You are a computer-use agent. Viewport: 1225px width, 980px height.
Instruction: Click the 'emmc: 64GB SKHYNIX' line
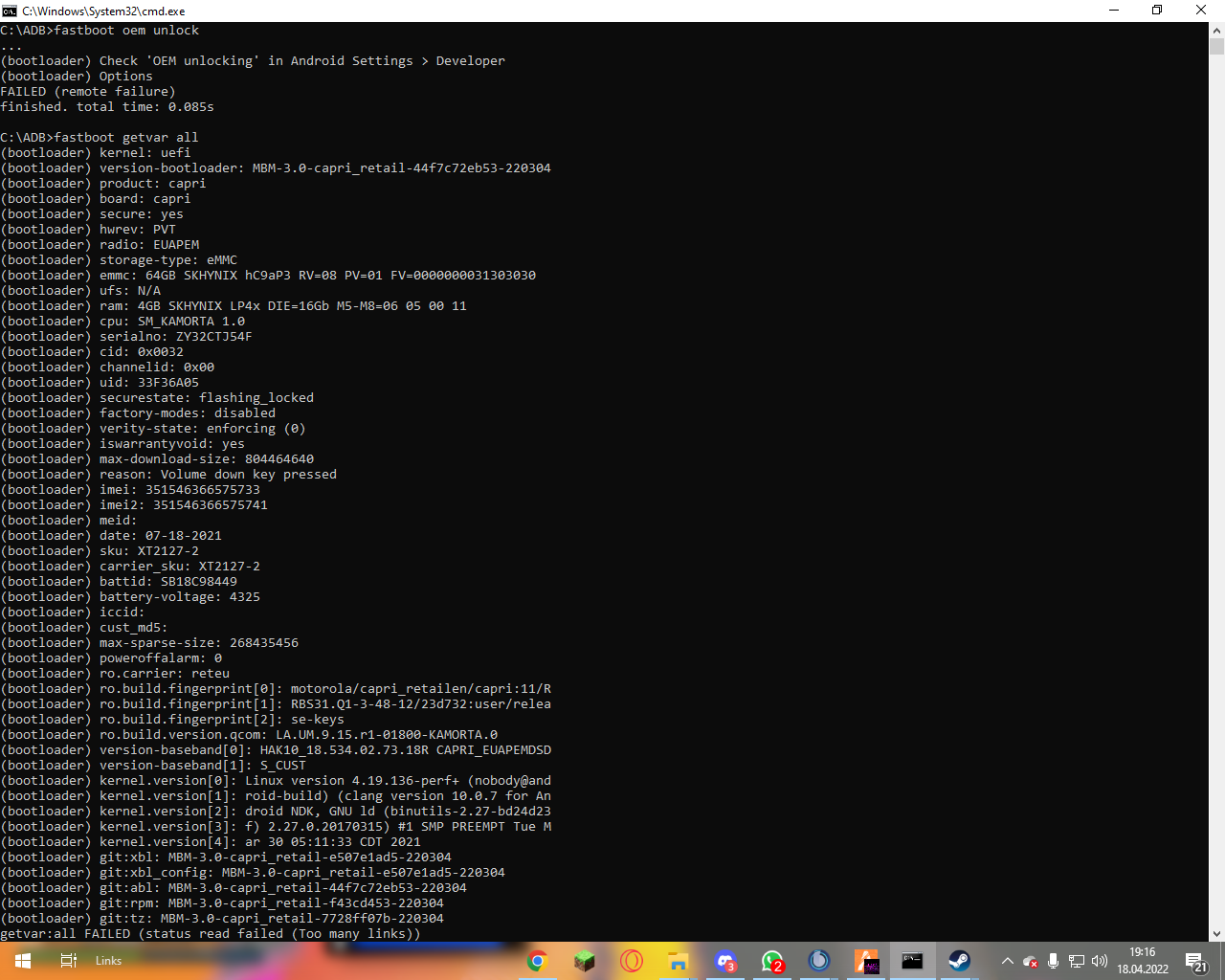268,275
